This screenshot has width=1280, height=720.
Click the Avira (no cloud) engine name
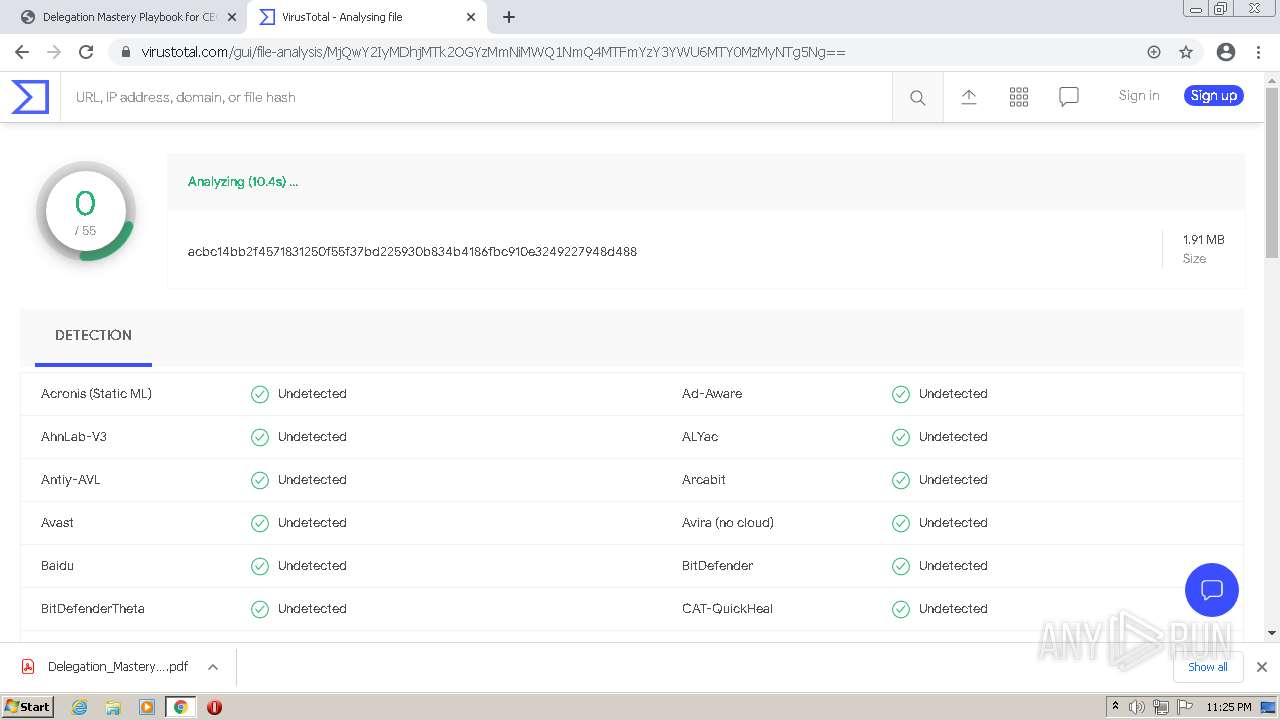(728, 523)
